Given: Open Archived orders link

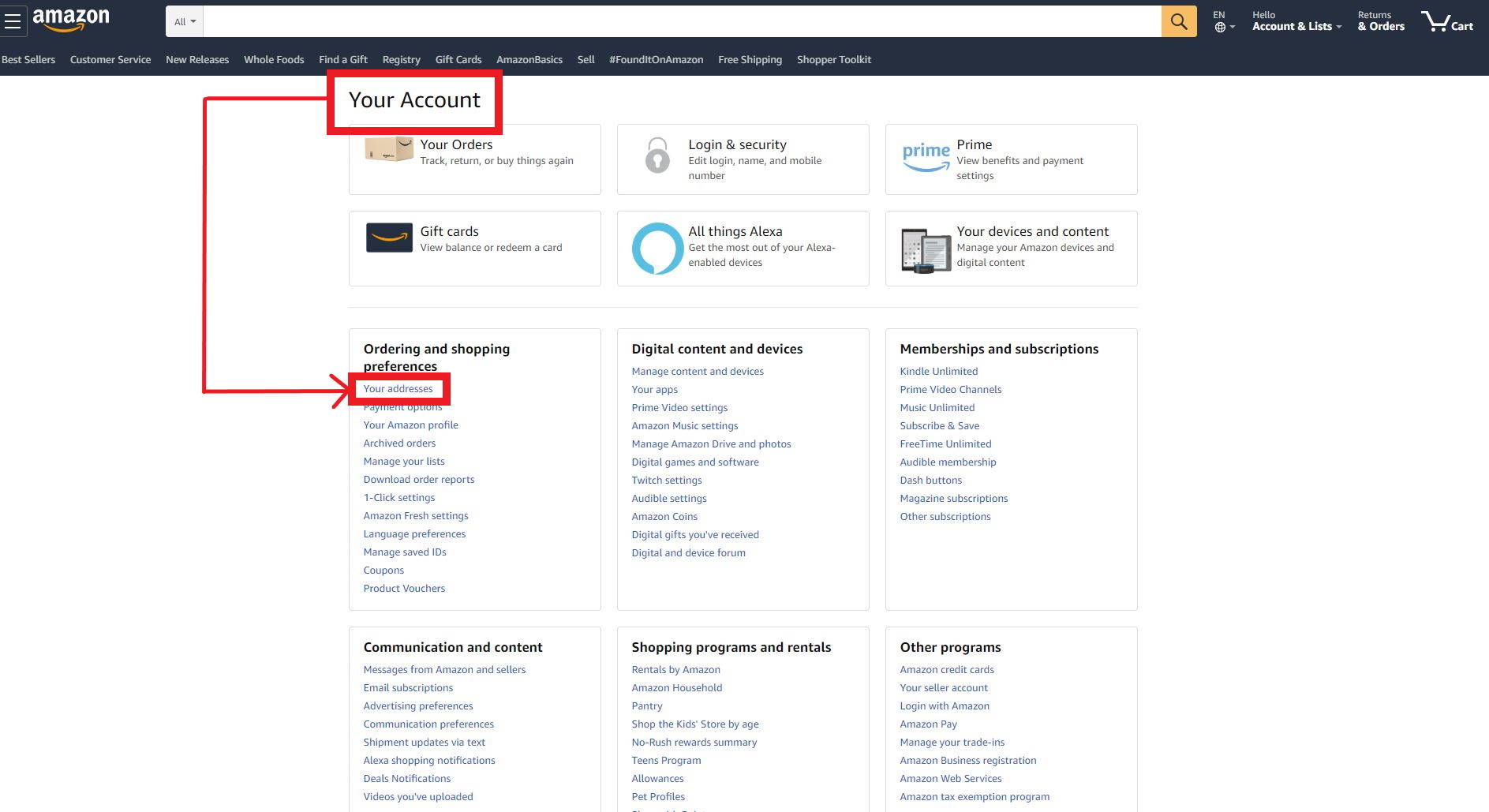Looking at the screenshot, I should click(x=399, y=443).
